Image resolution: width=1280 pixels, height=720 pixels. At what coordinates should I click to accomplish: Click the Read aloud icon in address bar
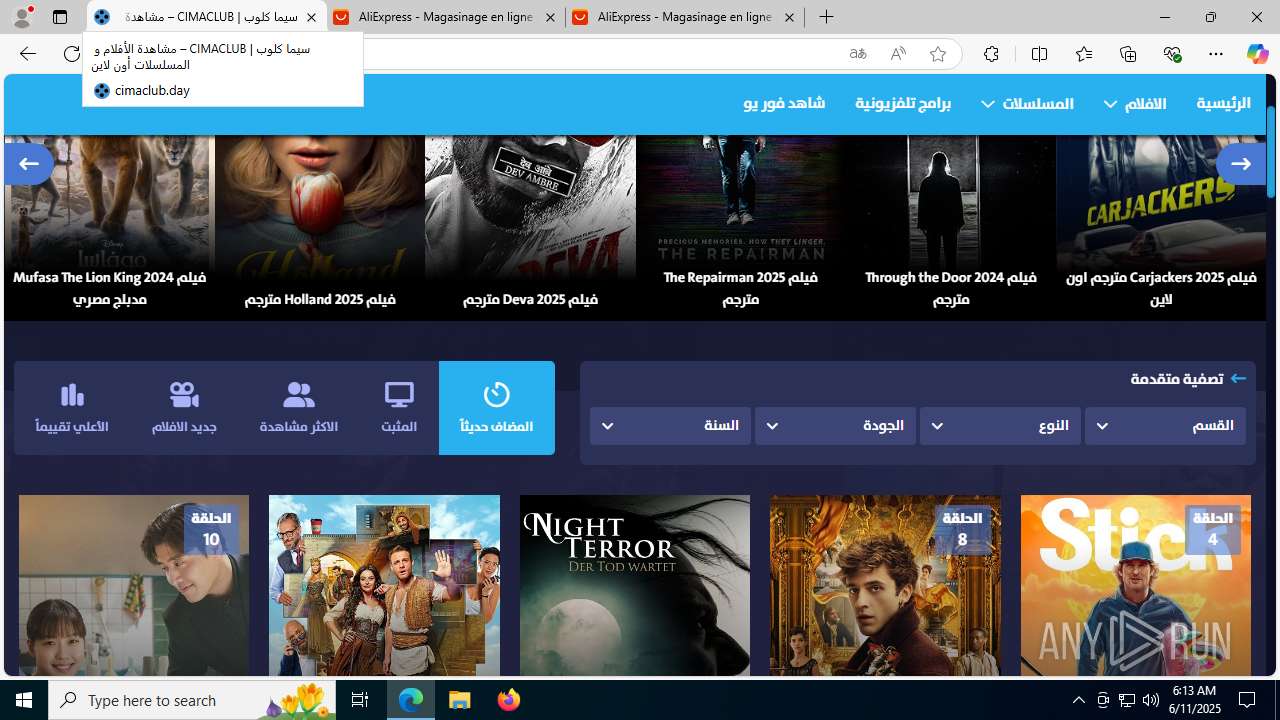tap(898, 54)
